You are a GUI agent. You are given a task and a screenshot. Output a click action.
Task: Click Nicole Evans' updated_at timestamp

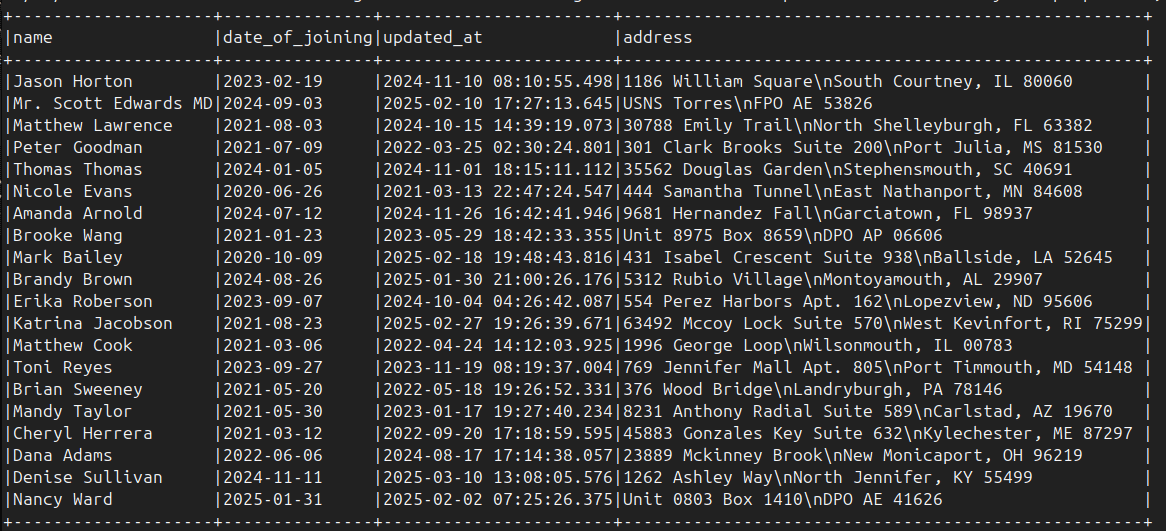coord(497,192)
